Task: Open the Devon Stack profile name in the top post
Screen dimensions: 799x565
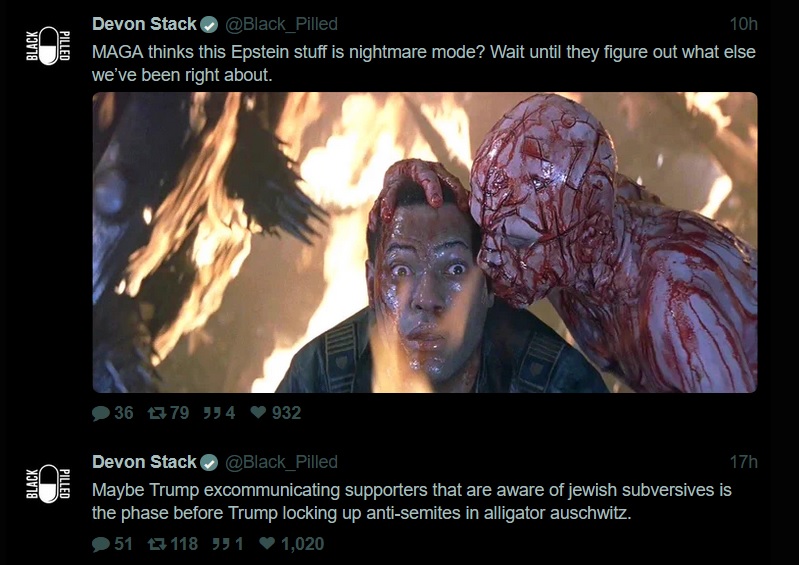Action: click(144, 24)
